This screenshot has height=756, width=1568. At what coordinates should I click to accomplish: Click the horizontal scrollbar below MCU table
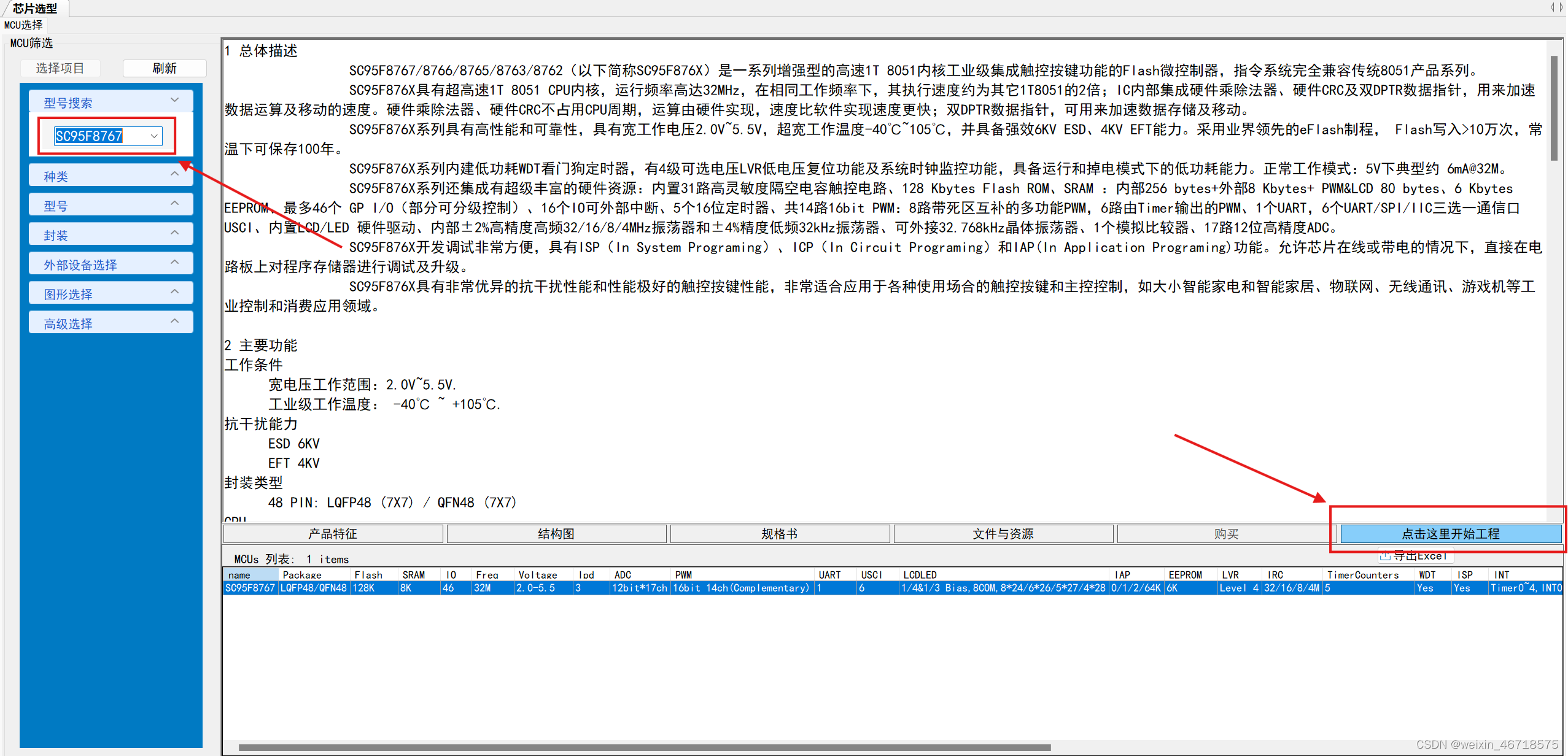coord(645,747)
